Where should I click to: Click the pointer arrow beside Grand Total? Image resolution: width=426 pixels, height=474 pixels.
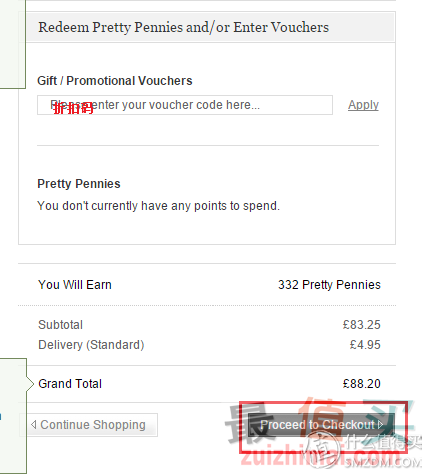point(30,384)
